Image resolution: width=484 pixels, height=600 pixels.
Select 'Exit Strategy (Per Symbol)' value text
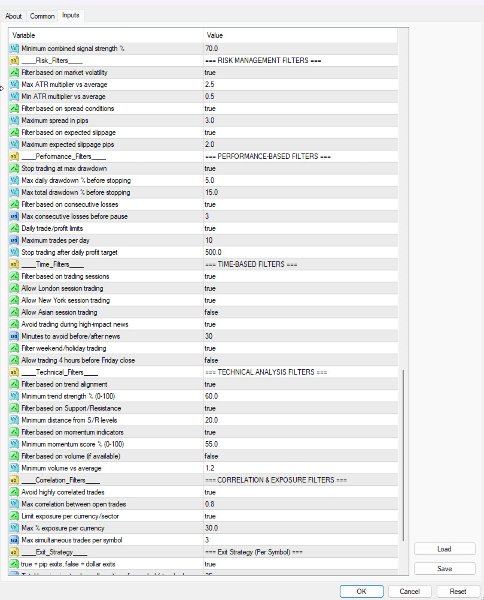click(254, 552)
